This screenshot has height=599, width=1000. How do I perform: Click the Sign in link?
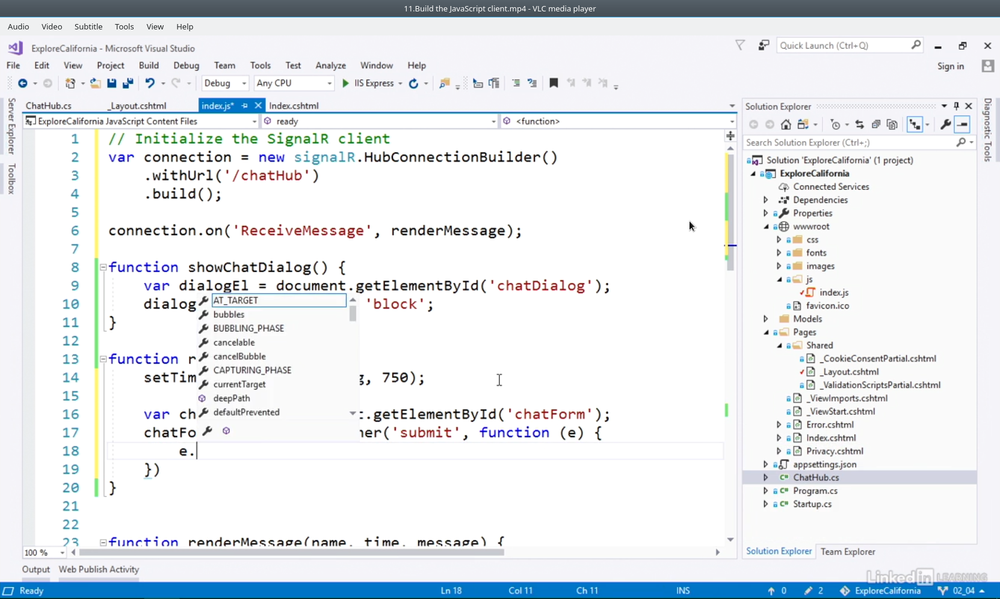coord(950,66)
